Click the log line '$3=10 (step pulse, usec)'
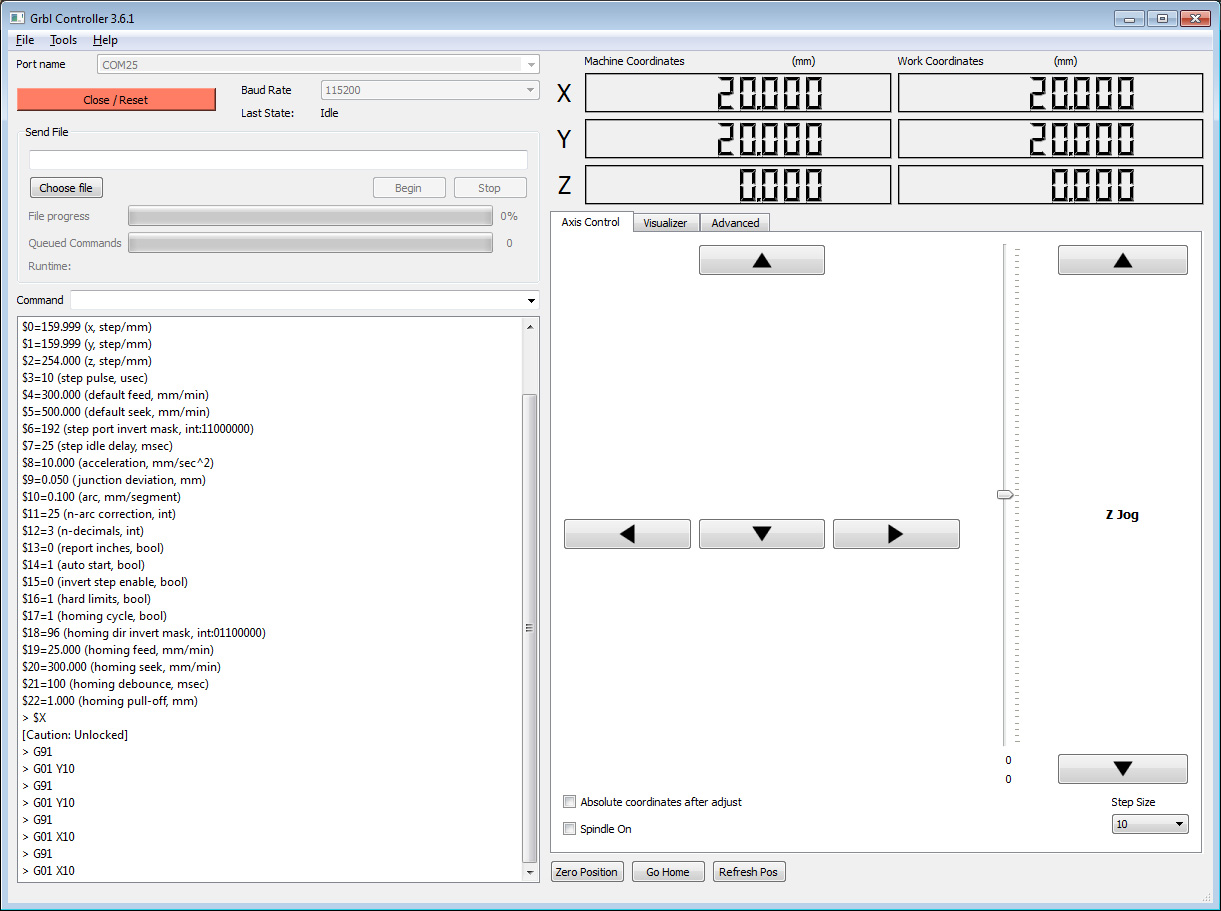The height and width of the screenshot is (911, 1221). click(87, 378)
